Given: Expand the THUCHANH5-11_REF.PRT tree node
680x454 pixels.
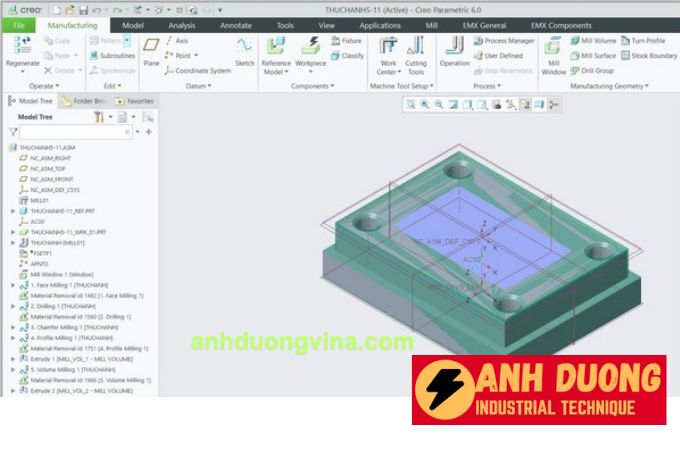Looking at the screenshot, I should coord(13,211).
